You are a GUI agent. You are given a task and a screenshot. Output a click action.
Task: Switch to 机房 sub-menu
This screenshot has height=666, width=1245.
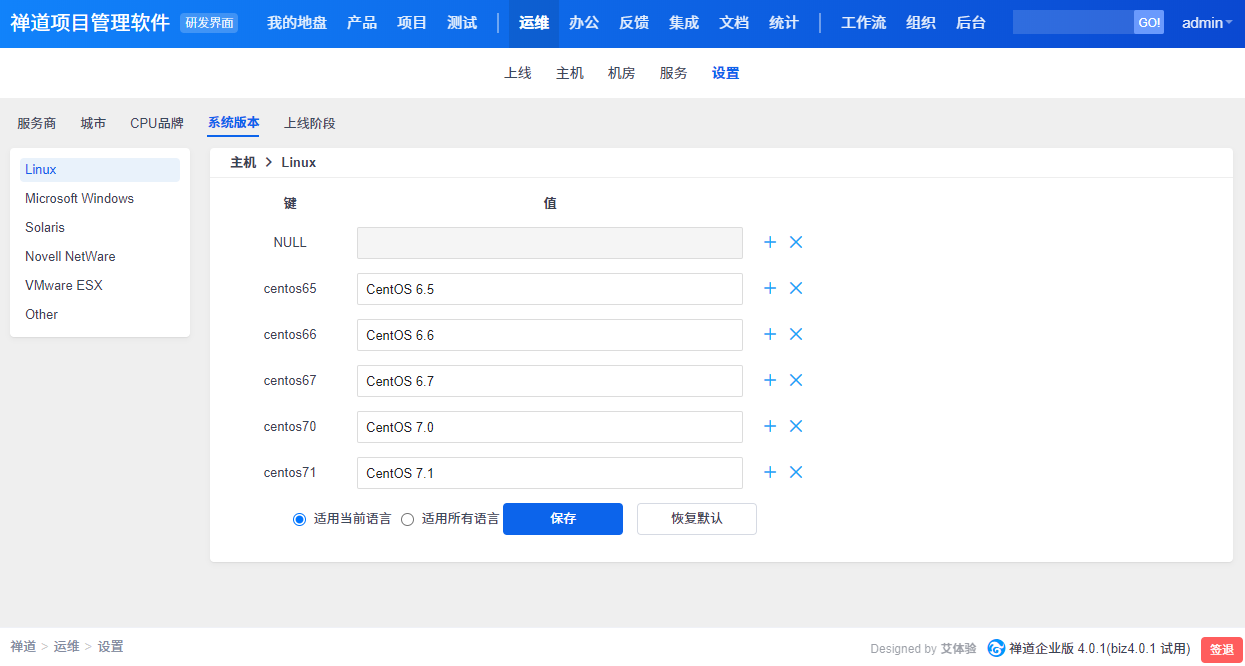[x=622, y=73]
